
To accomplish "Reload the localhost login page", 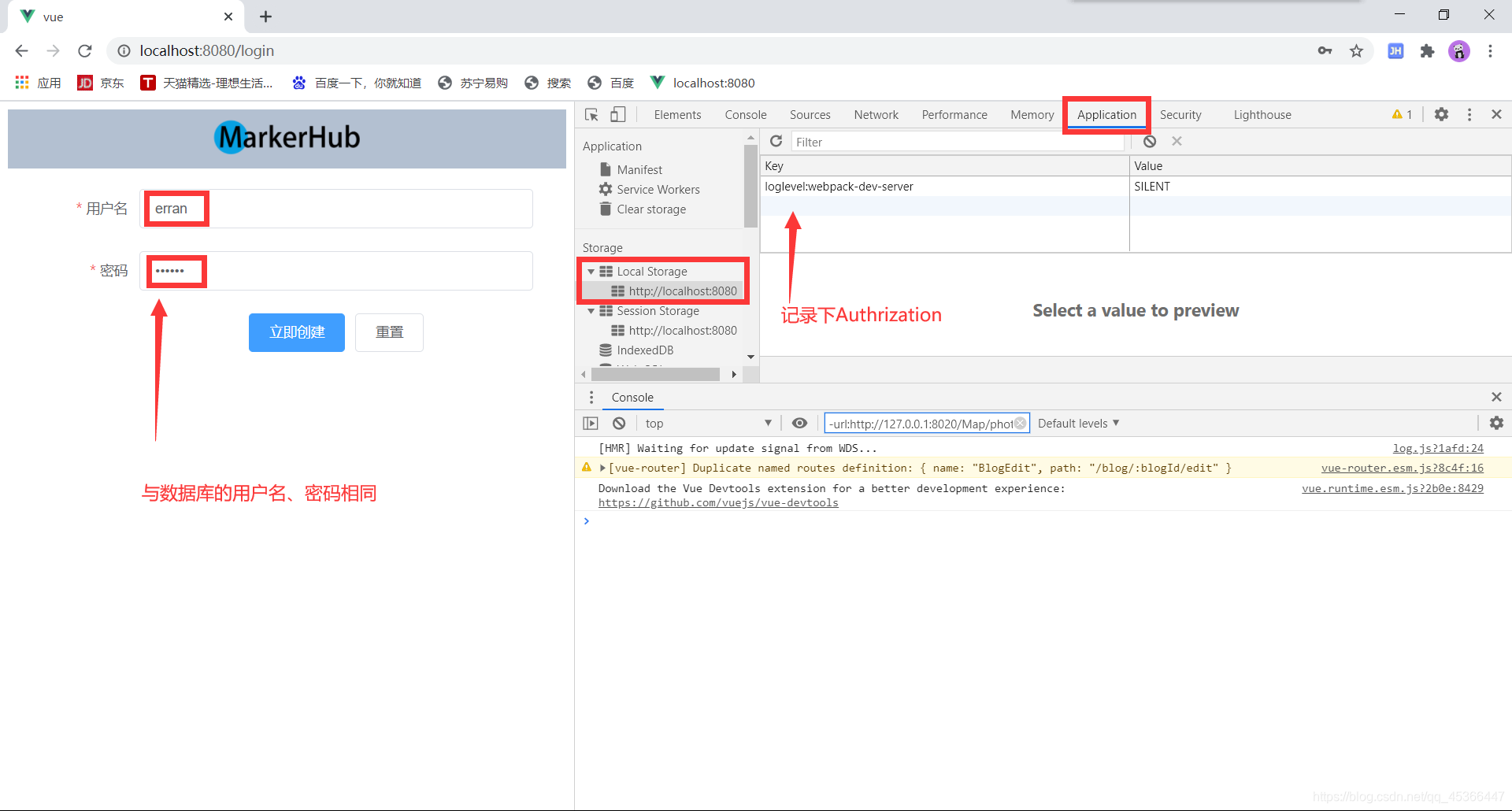I will coord(85,50).
